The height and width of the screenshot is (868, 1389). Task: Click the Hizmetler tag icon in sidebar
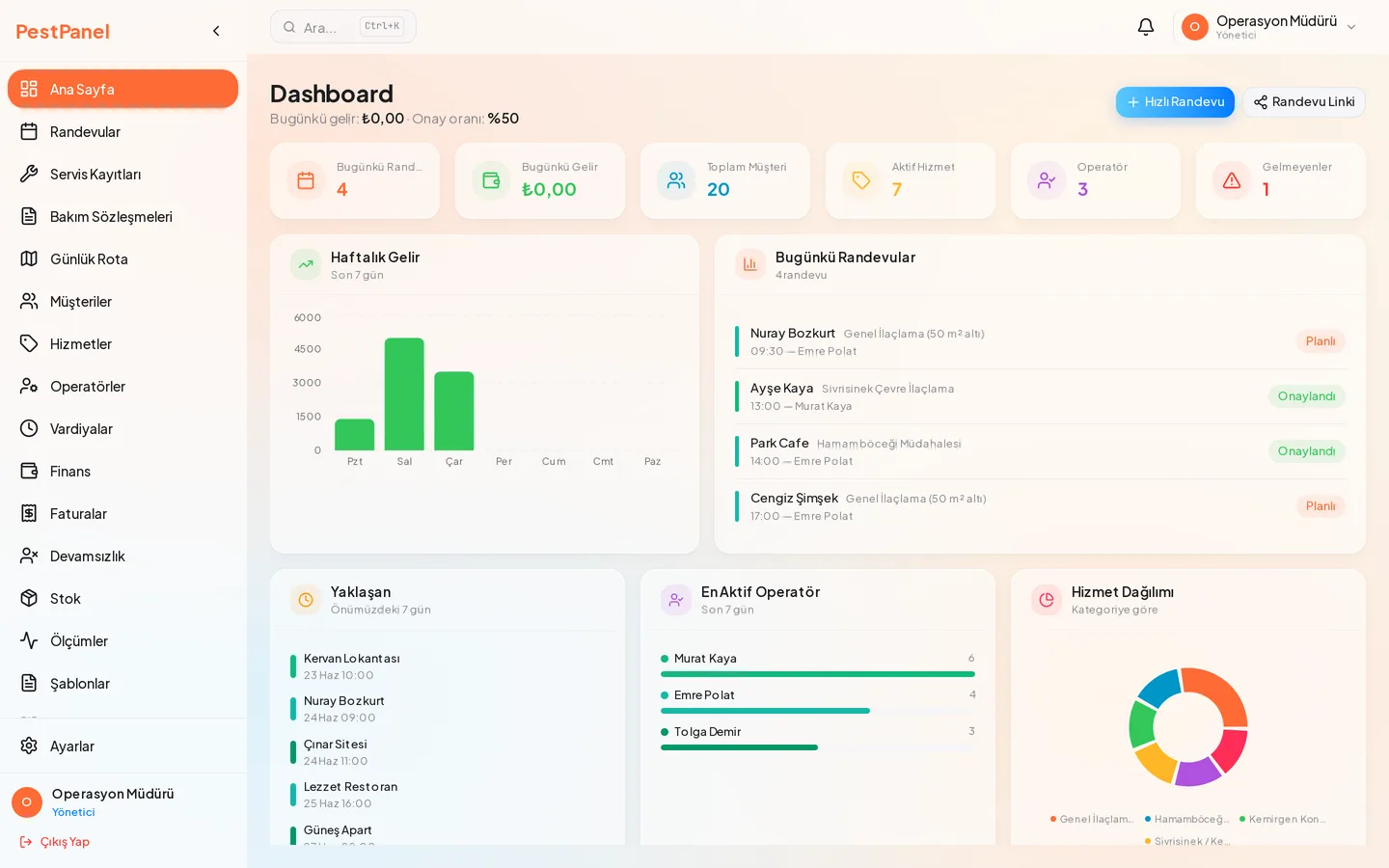29,343
